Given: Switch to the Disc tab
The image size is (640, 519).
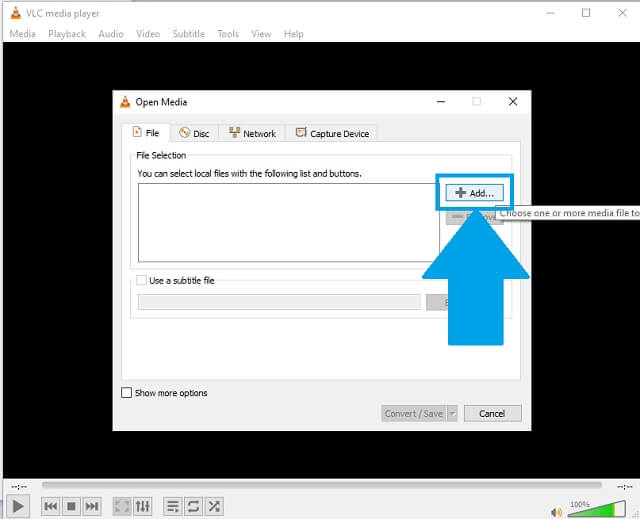Looking at the screenshot, I should coord(194,133).
